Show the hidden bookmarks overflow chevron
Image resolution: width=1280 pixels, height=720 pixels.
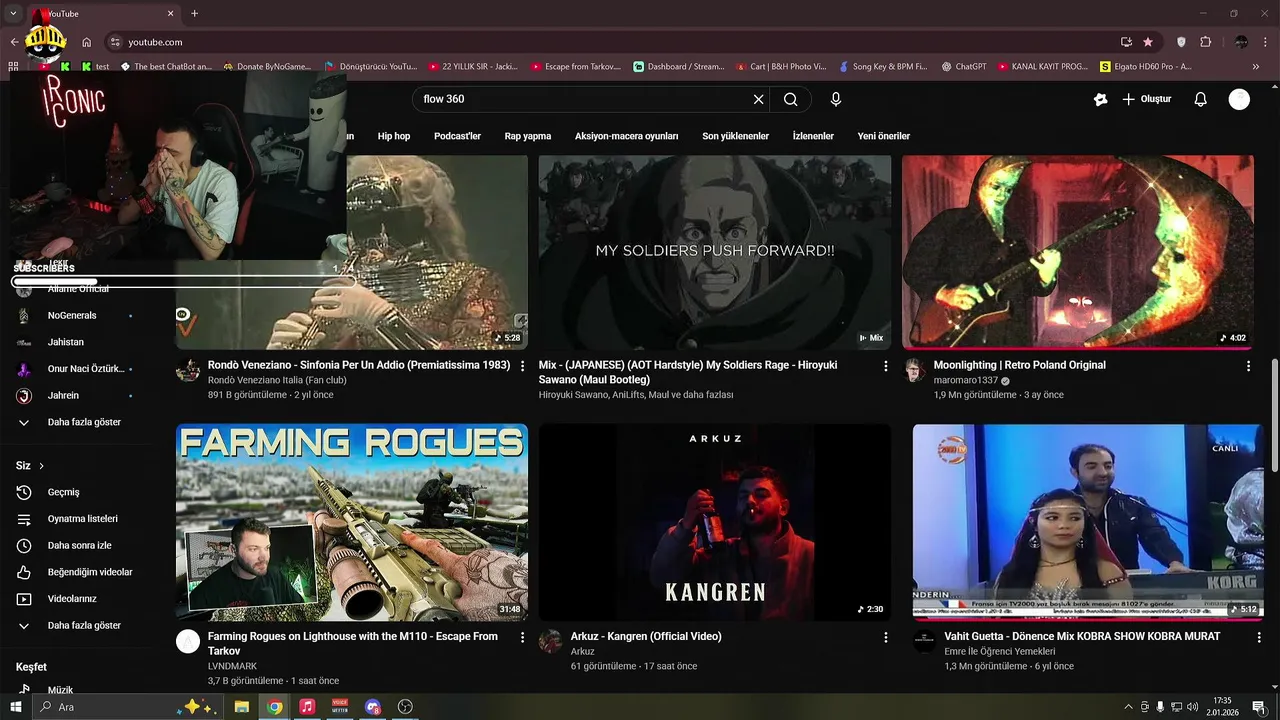pos(1258,66)
